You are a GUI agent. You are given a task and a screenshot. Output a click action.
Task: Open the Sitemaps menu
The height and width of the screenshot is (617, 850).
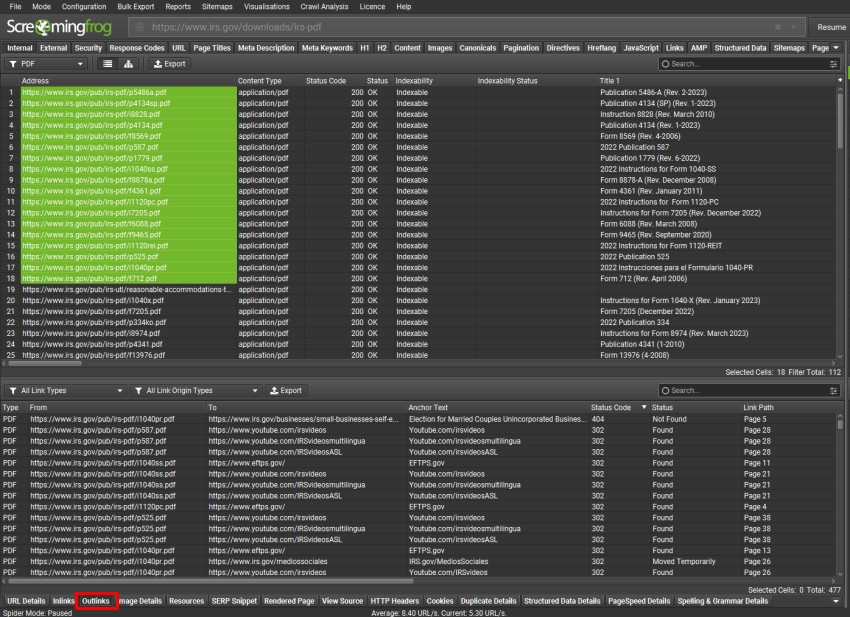217,7
